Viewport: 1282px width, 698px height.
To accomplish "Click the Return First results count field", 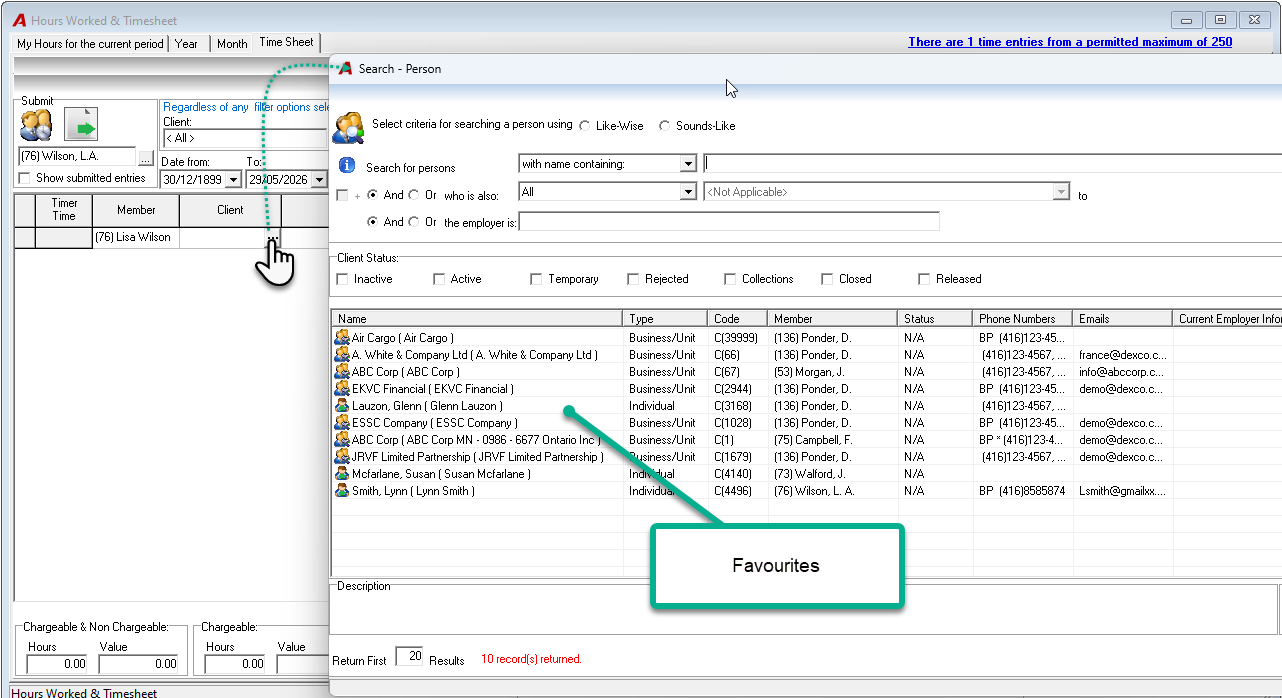I will 410,656.
